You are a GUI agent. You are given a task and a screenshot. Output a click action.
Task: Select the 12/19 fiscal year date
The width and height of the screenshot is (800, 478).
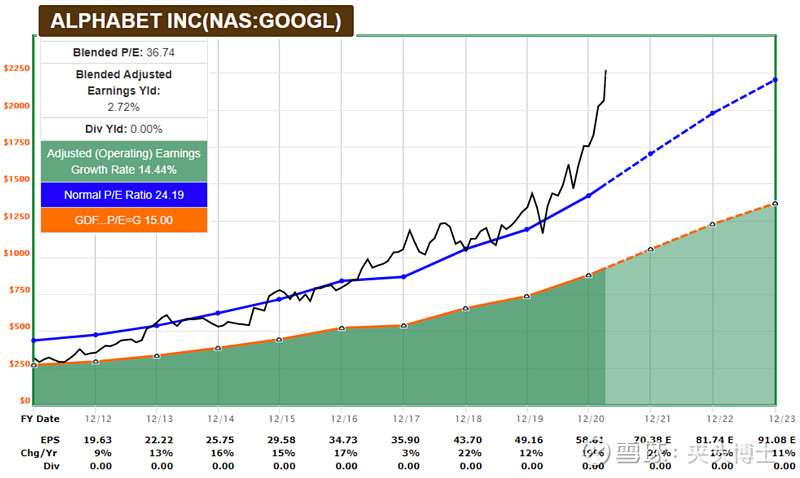pos(530,419)
